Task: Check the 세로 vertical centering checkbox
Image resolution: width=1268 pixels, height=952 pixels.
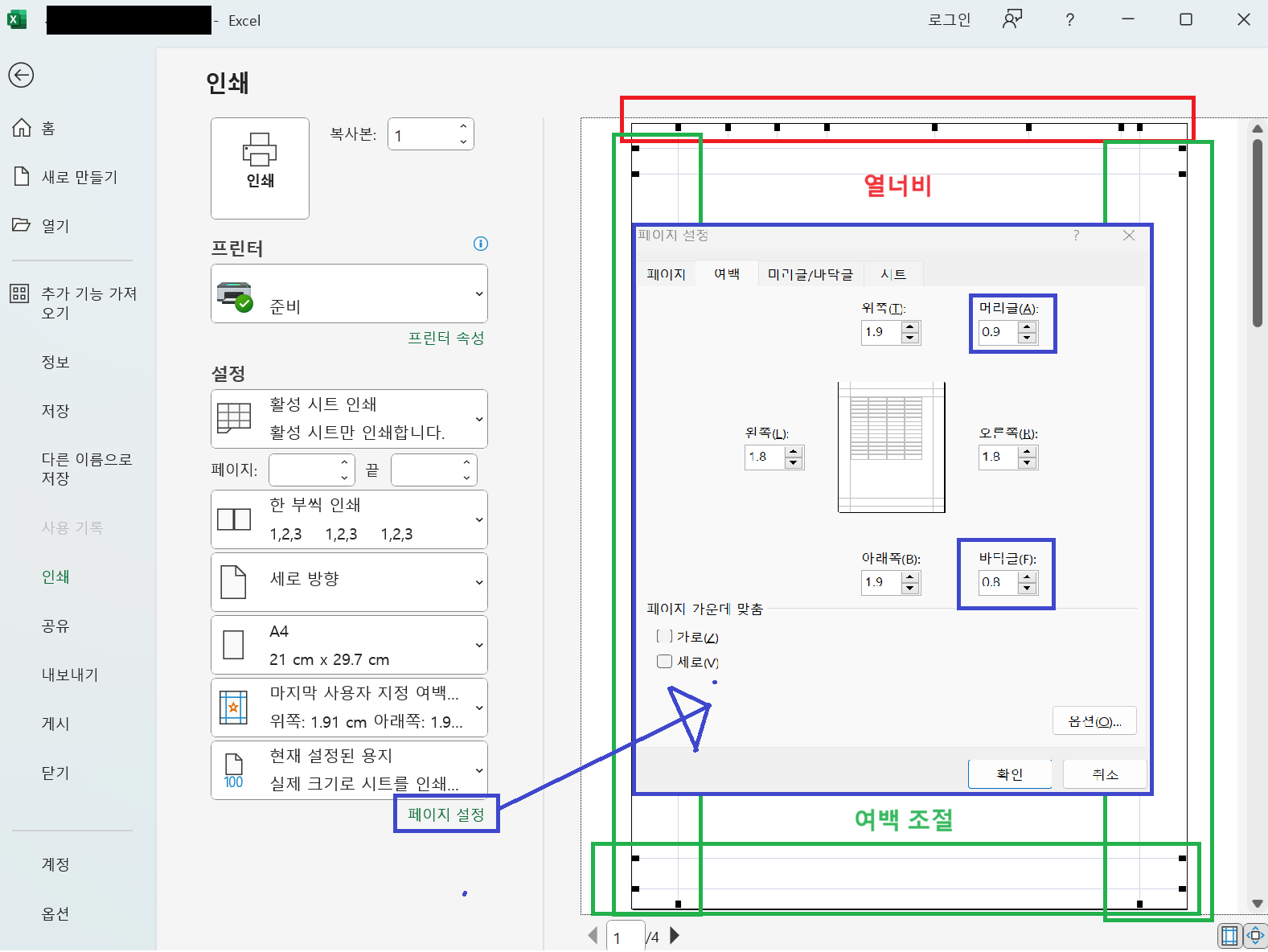Action: point(664,662)
